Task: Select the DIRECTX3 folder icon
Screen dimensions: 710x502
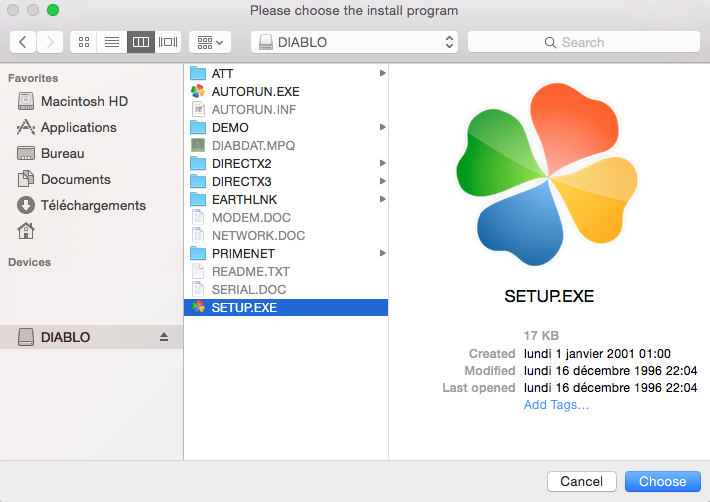Action: [x=198, y=182]
